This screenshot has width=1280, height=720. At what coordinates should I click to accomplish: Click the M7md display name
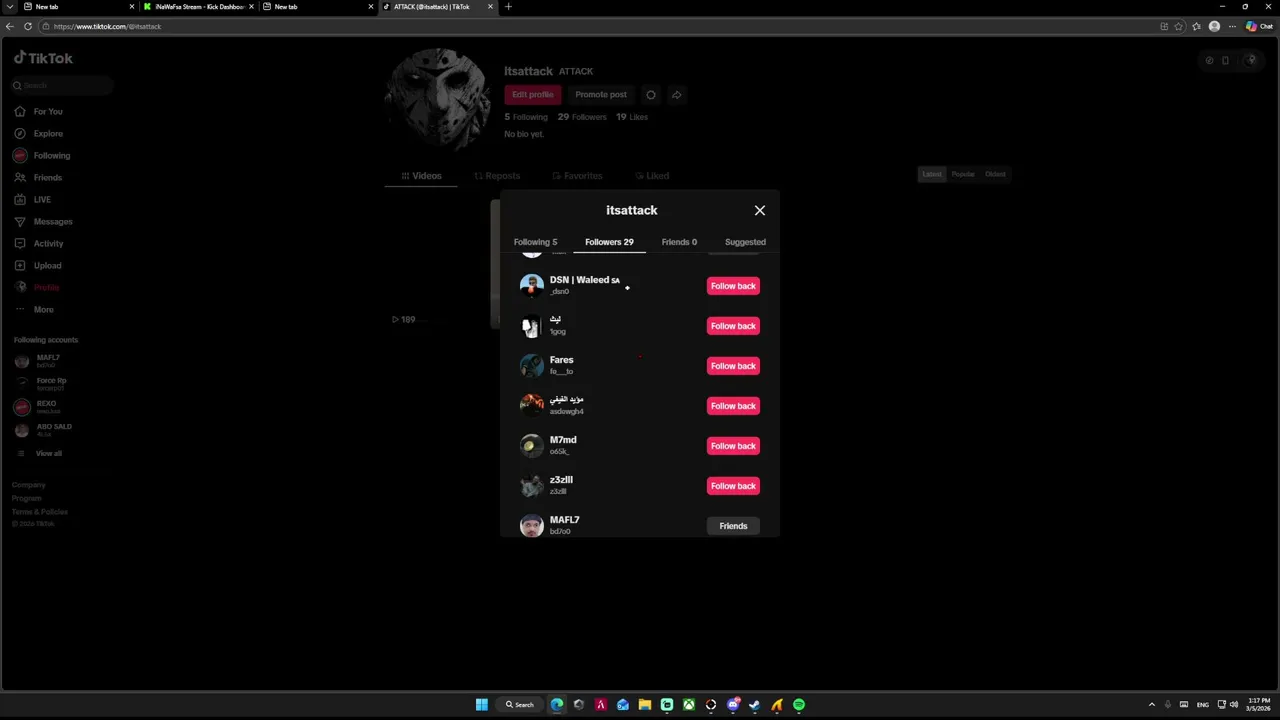pyautogui.click(x=563, y=440)
